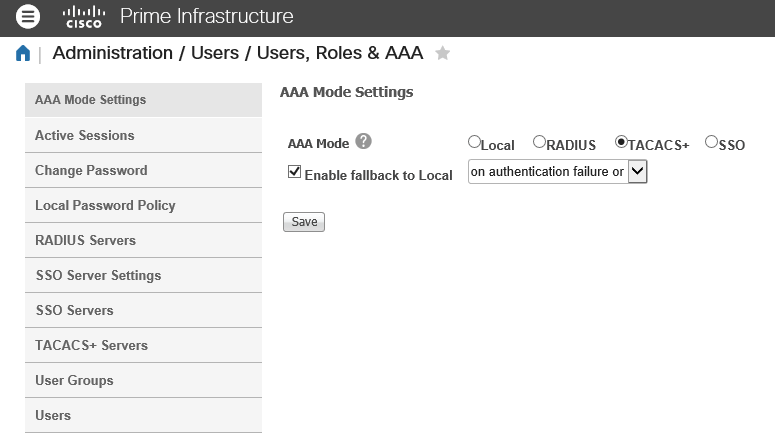775x438 pixels.
Task: Open the AAA Mode help icon
Action: tap(364, 142)
